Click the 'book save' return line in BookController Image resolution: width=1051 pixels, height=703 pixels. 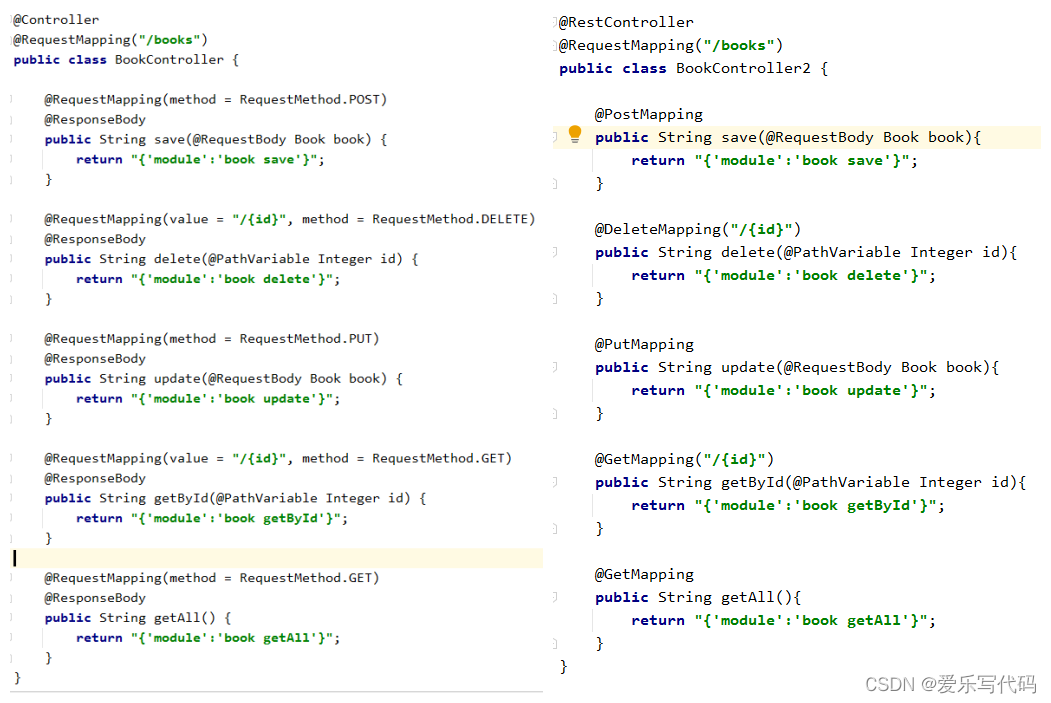click(200, 159)
